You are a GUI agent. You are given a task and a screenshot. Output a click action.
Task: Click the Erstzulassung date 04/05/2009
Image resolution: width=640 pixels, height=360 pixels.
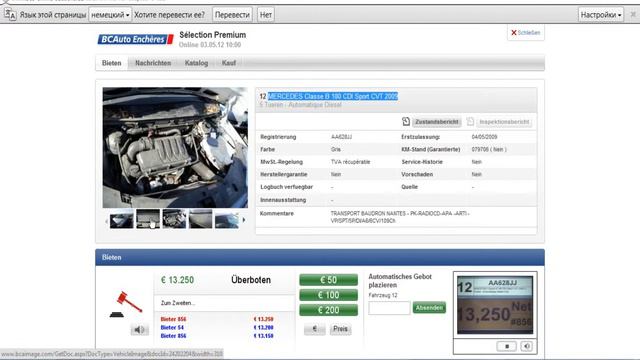484,137
